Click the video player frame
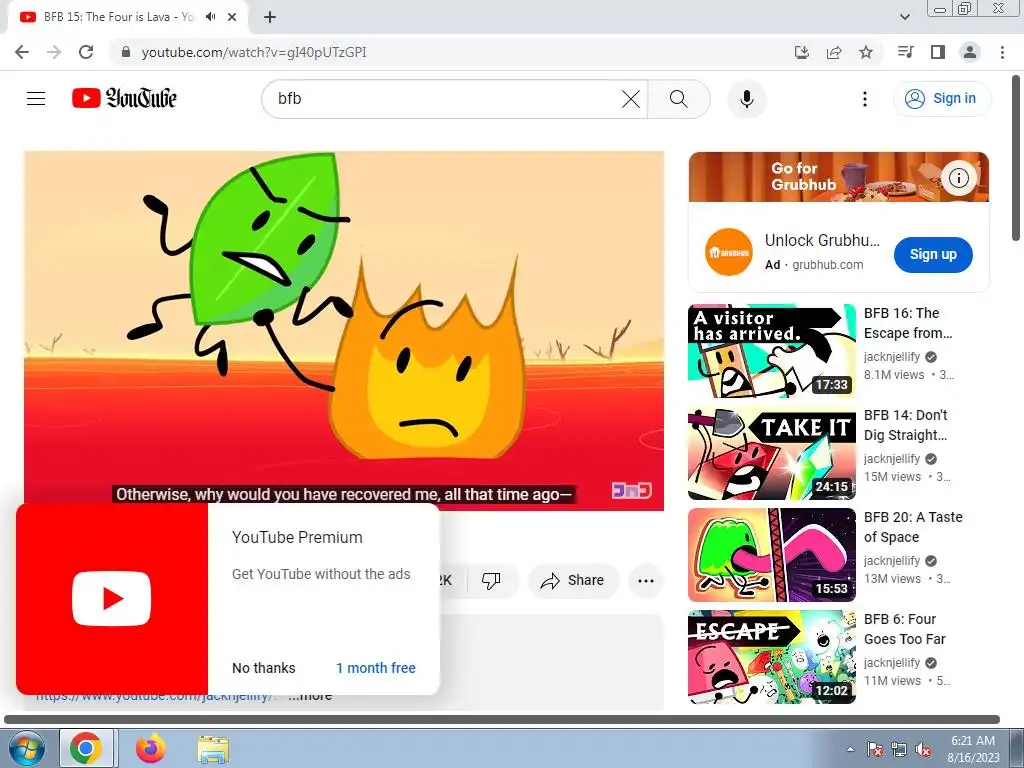Screen dimensions: 1024x768 pyautogui.click(x=344, y=331)
